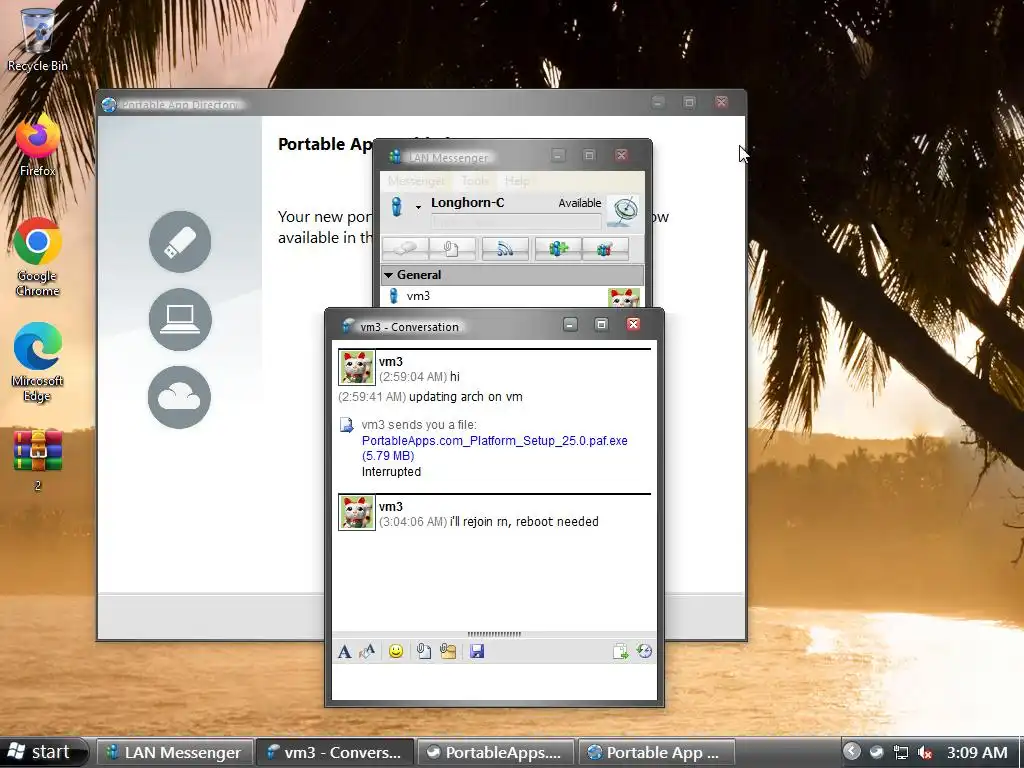Image resolution: width=1024 pixels, height=768 pixels.
Task: Click the broadcast message button
Action: 505,248
